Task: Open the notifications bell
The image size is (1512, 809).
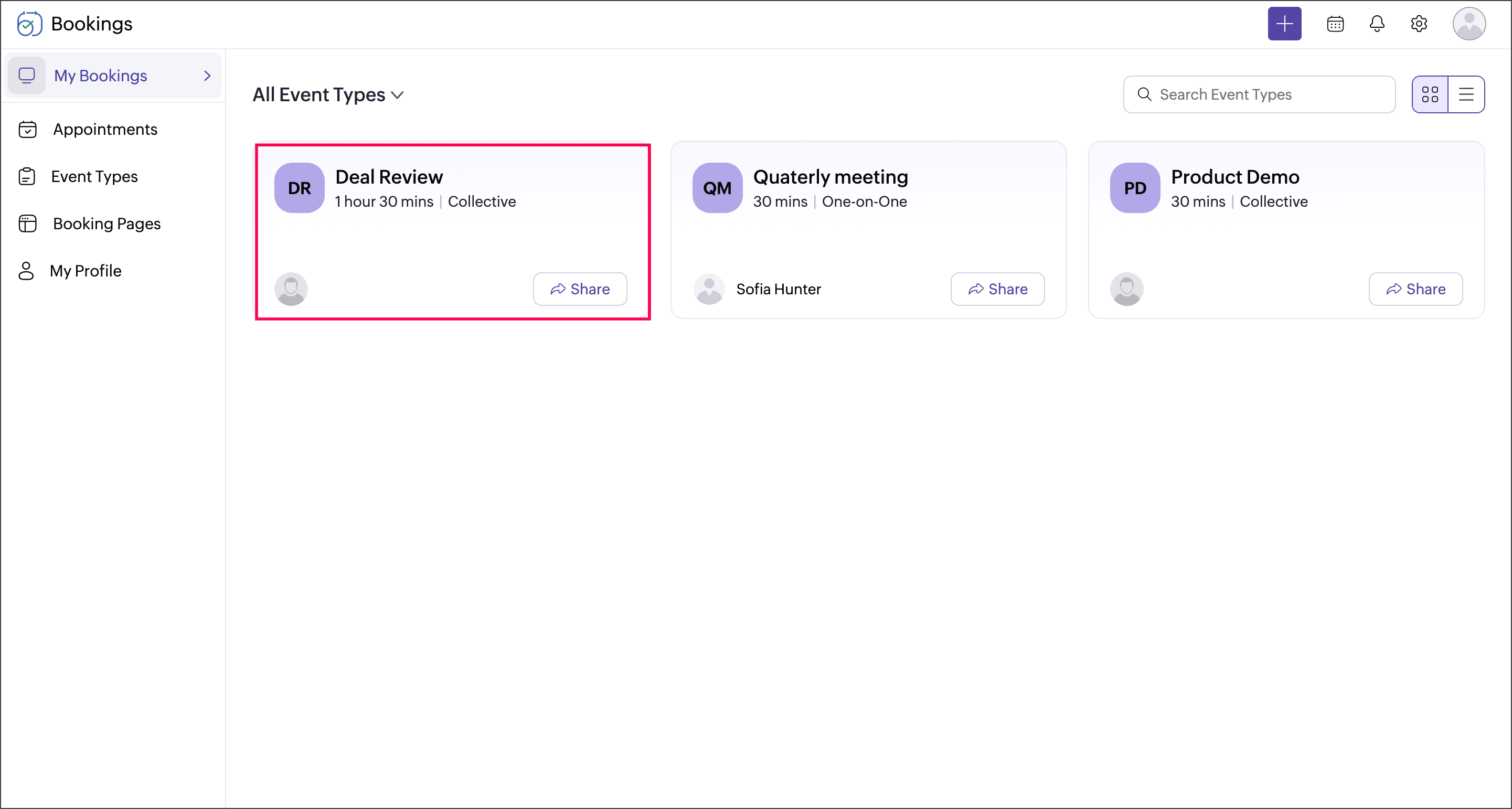Action: pyautogui.click(x=1377, y=24)
